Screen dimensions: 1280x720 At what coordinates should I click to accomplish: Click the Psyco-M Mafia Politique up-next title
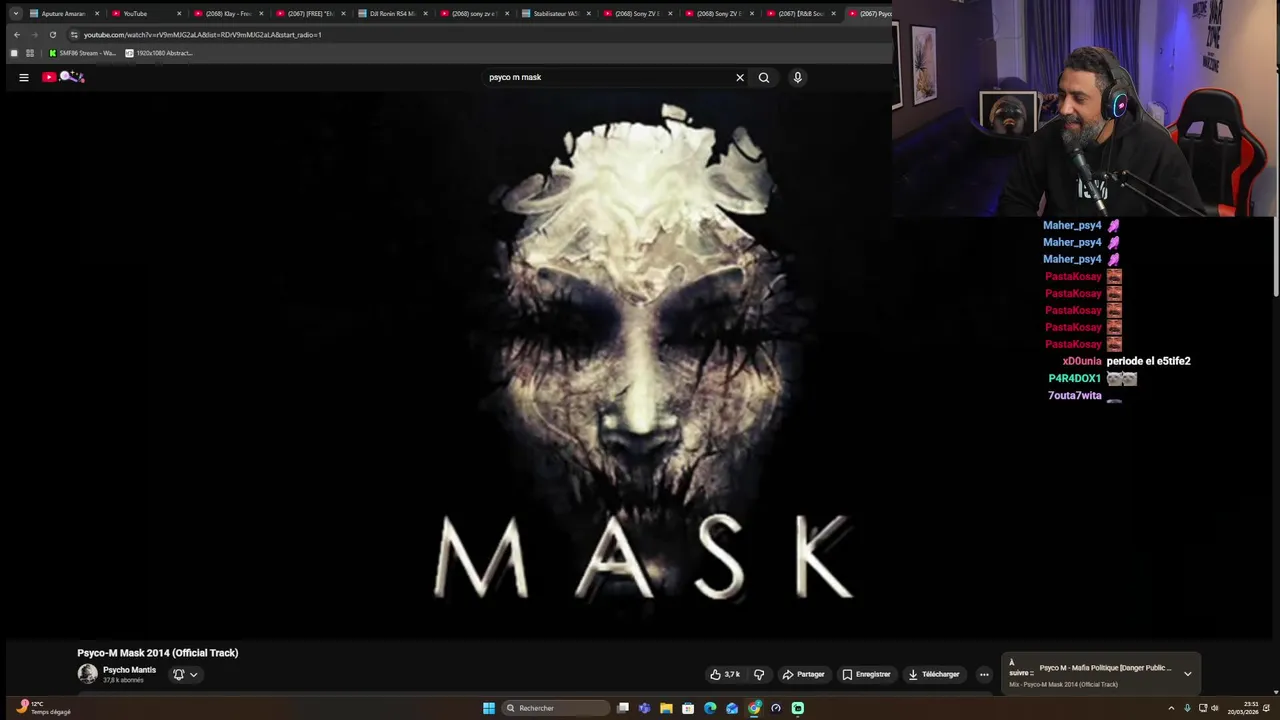tap(1105, 668)
